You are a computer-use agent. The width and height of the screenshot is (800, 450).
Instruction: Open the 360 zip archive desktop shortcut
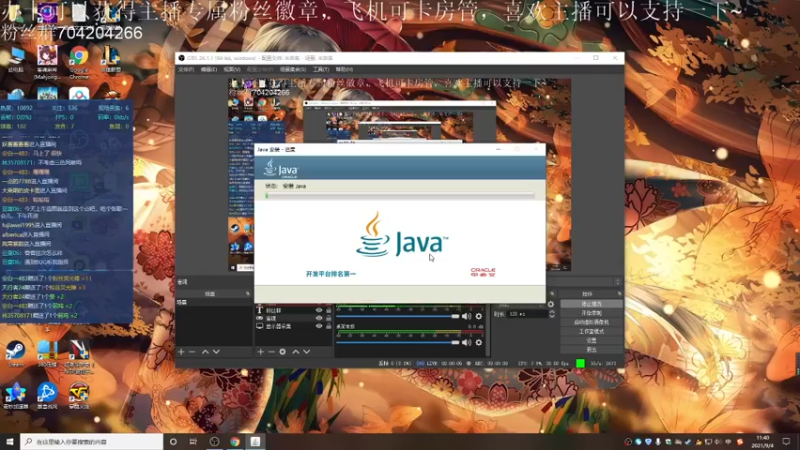tap(47, 354)
